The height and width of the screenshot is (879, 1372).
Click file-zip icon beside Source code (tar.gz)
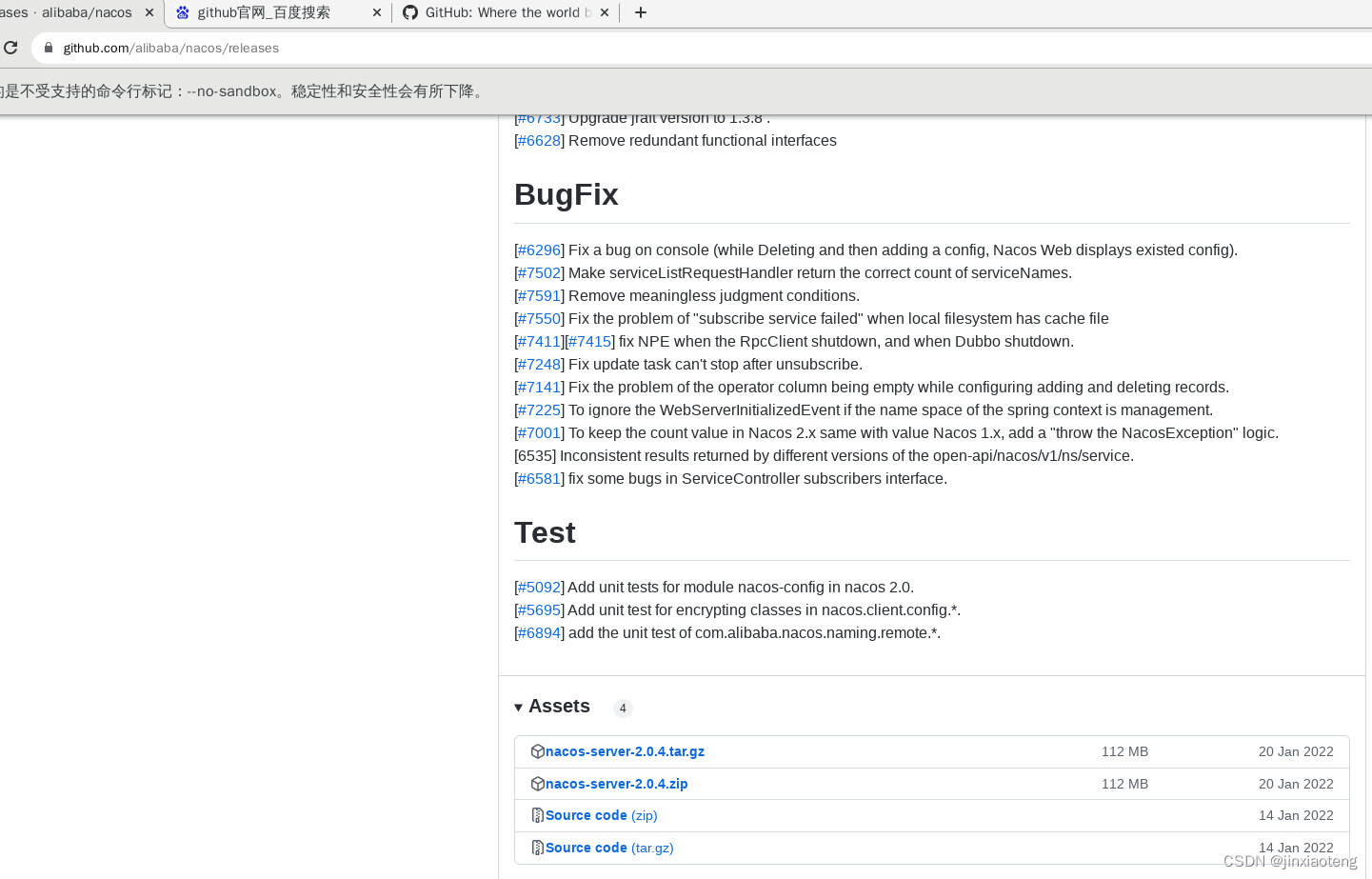coord(538,848)
